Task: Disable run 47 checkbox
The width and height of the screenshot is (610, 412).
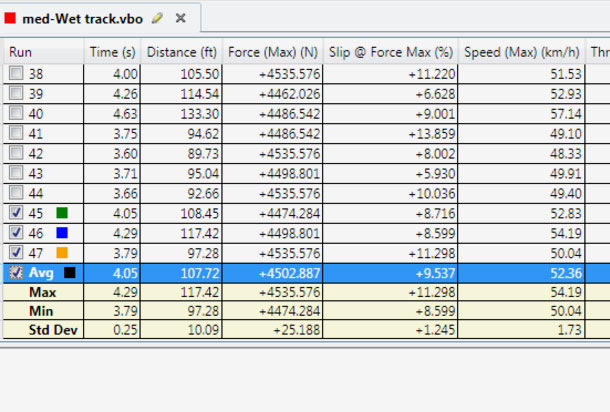Action: (16, 252)
